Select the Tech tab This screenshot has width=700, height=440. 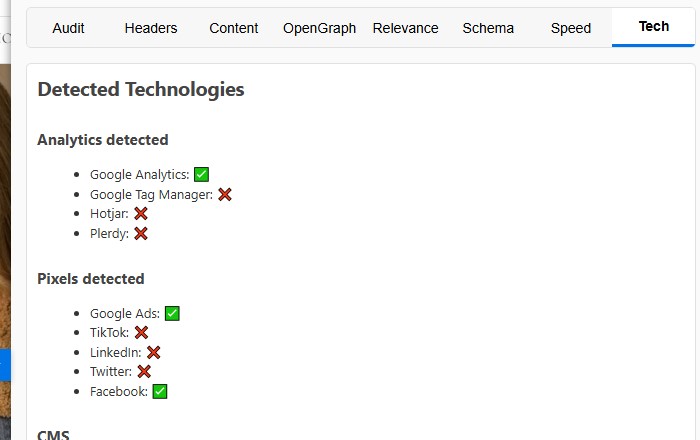pos(654,27)
